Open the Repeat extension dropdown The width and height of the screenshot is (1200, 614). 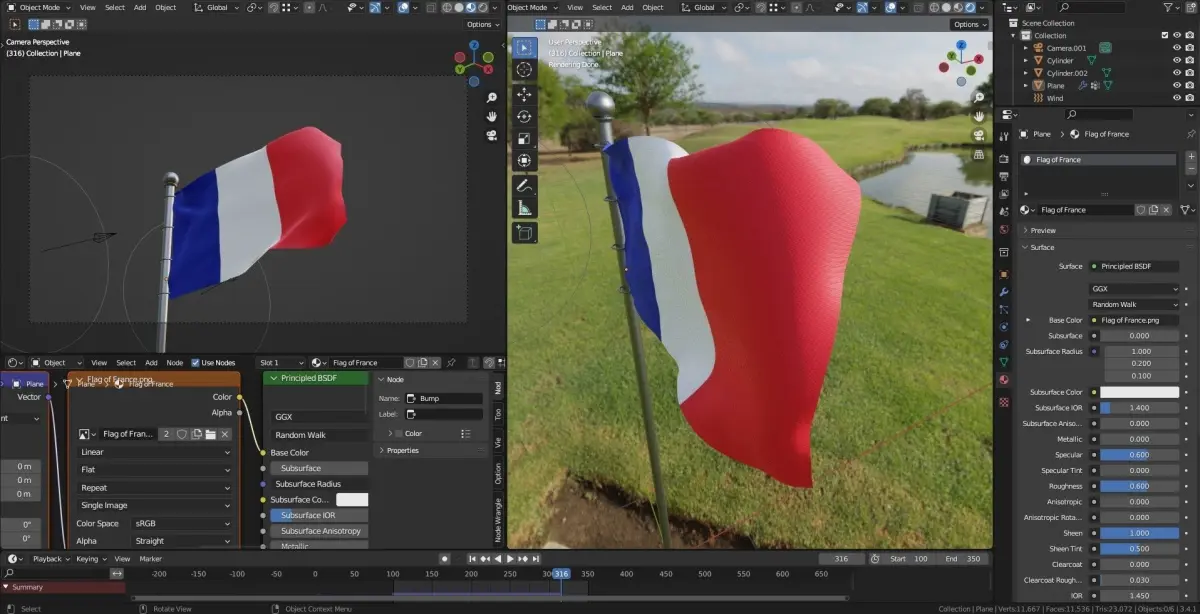pyautogui.click(x=155, y=488)
